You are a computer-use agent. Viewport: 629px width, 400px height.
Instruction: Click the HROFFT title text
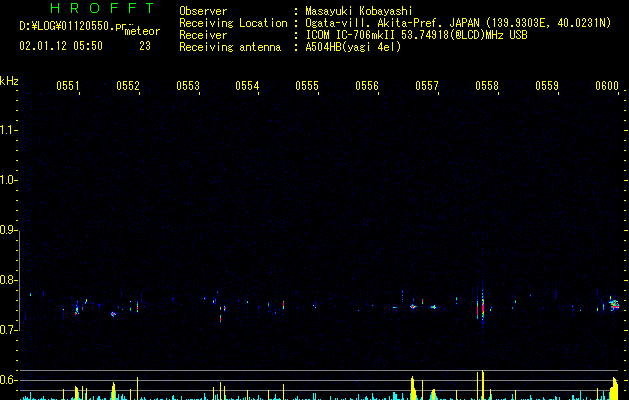coord(103,8)
